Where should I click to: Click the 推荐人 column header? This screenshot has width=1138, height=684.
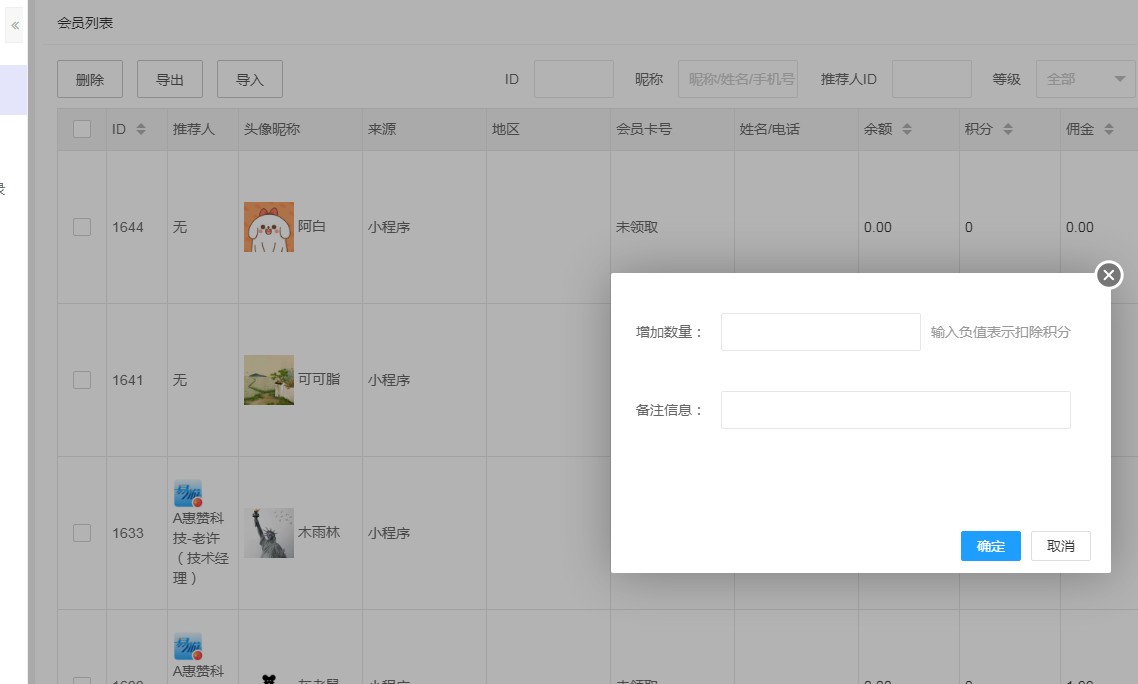194,129
